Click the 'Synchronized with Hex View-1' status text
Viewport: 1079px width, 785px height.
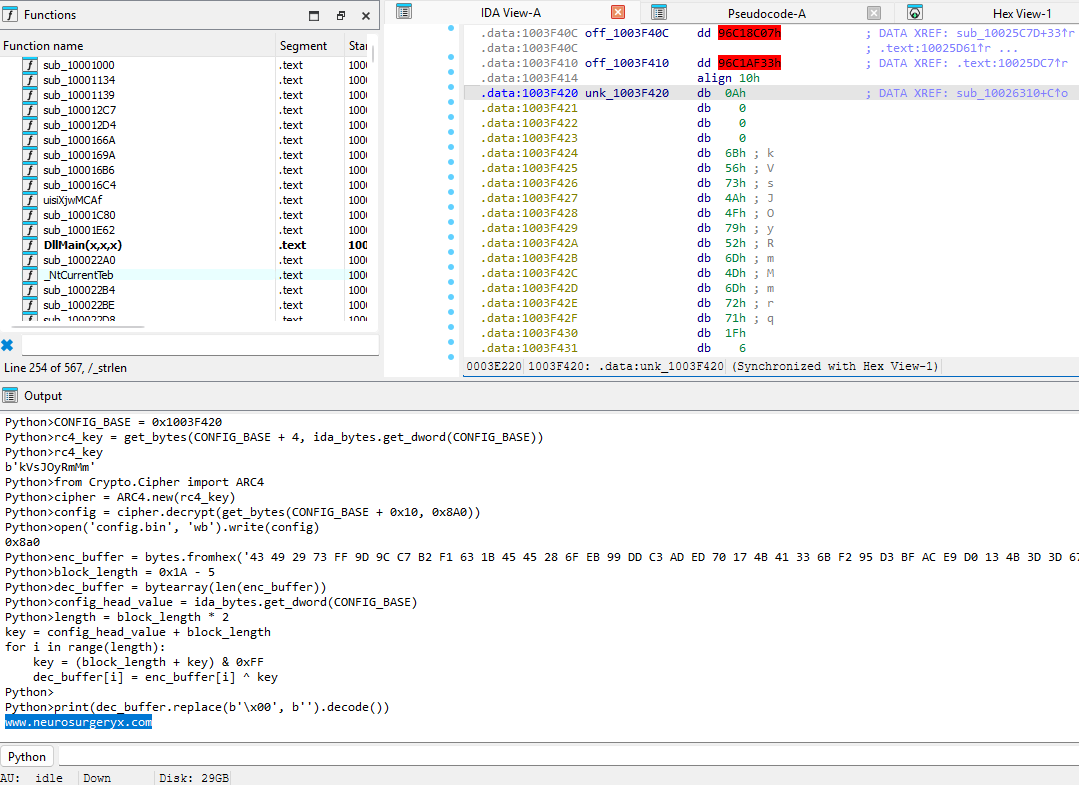coord(835,367)
